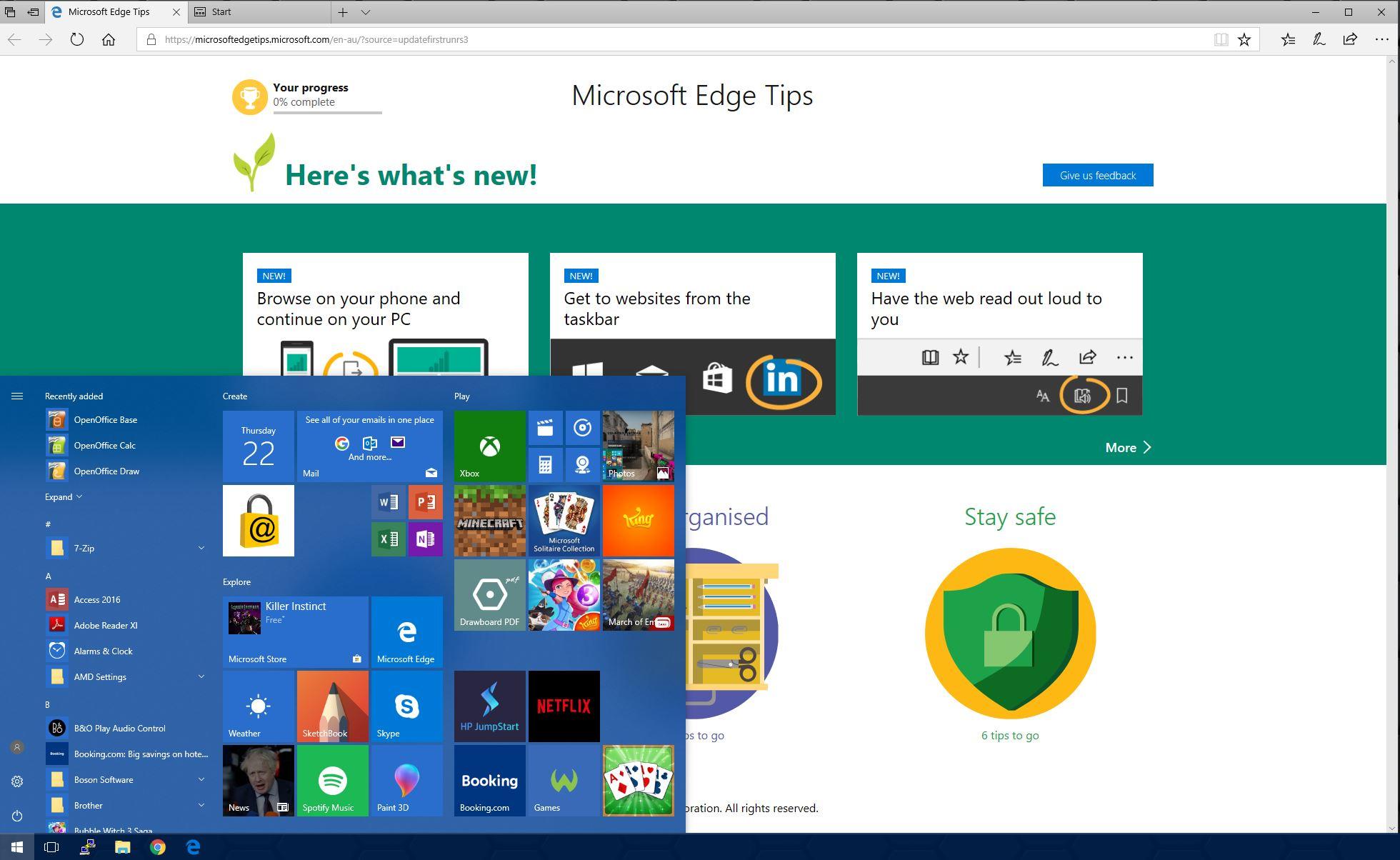Open Adobe Reader XI from the app list
The width and height of the screenshot is (1400, 860).
click(x=104, y=625)
